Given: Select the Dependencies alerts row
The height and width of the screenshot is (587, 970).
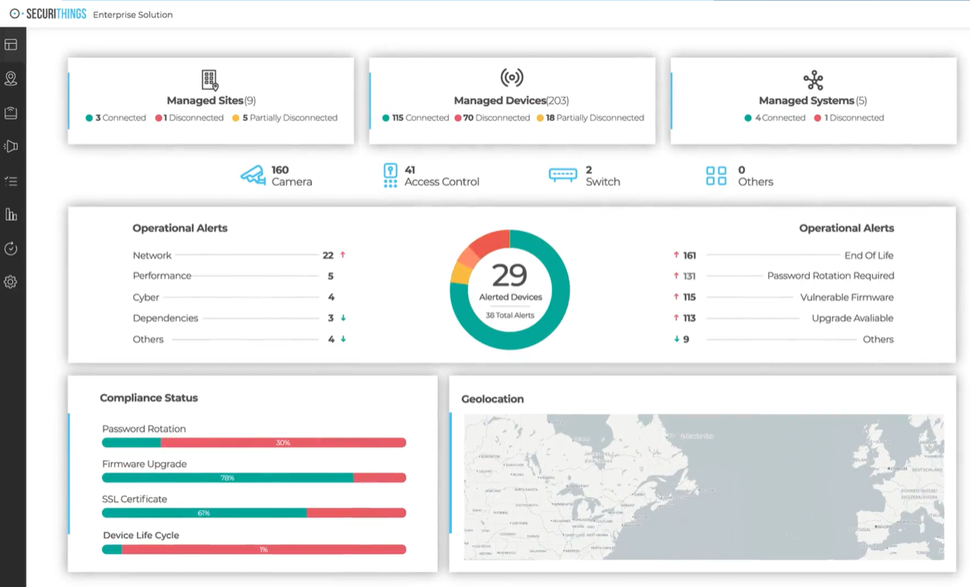Looking at the screenshot, I should click(239, 318).
